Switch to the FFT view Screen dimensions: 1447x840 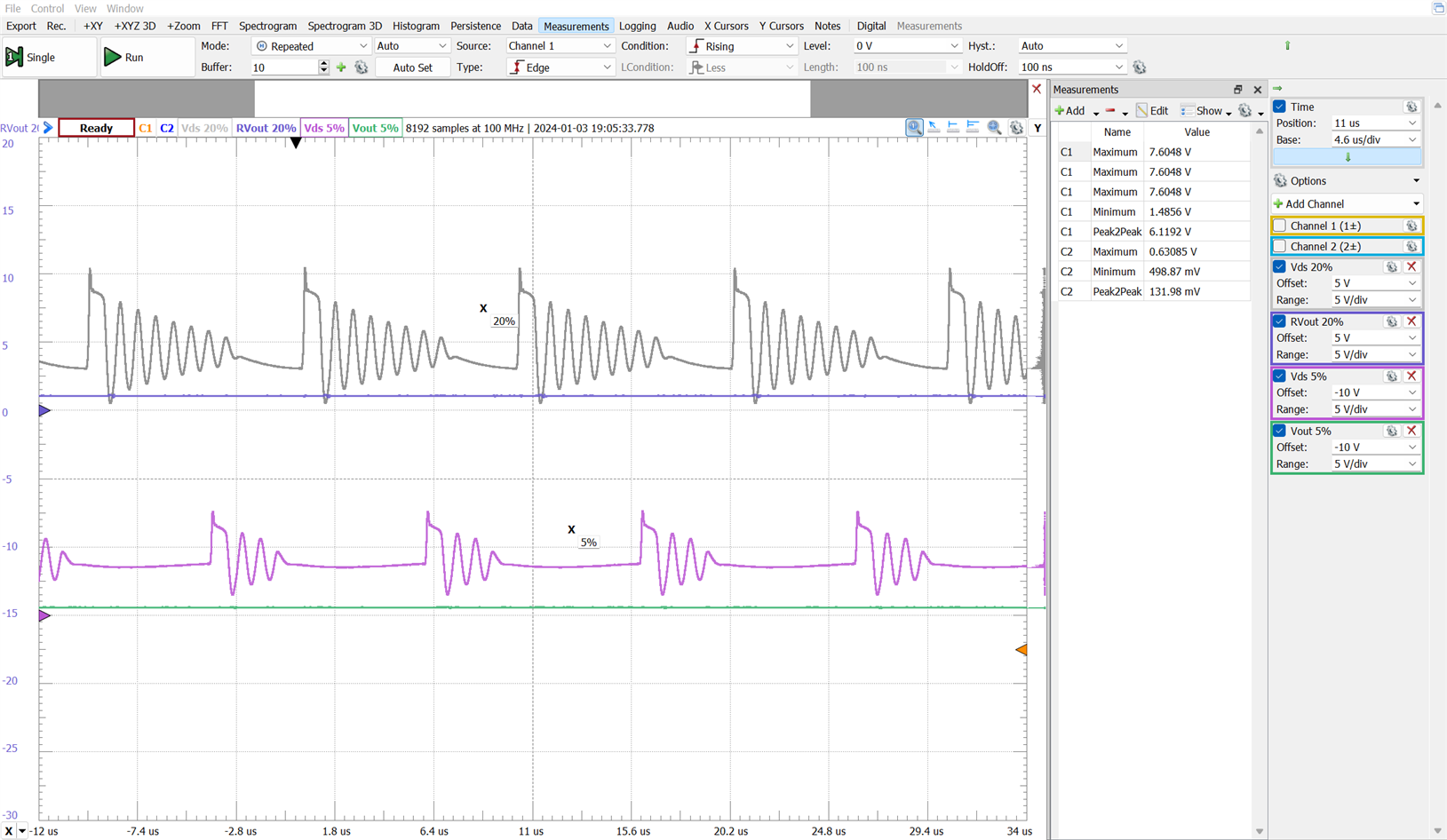click(219, 26)
